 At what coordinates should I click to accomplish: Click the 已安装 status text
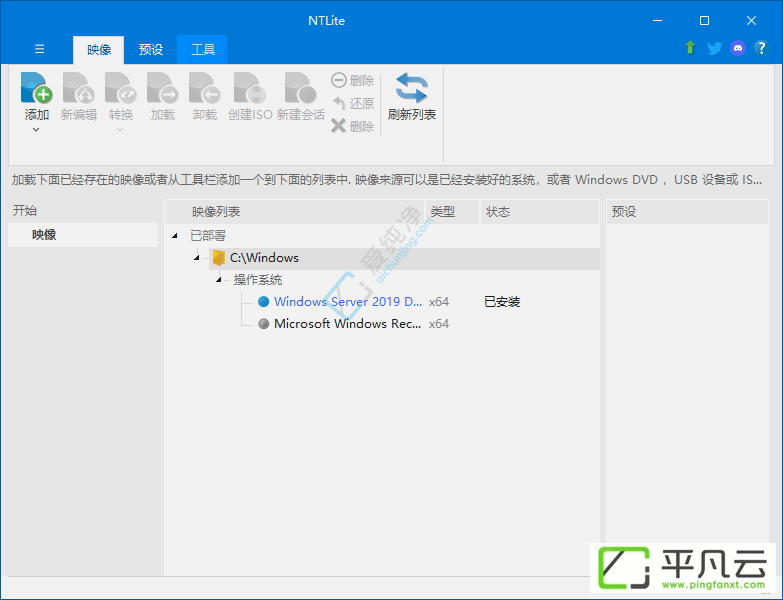502,301
